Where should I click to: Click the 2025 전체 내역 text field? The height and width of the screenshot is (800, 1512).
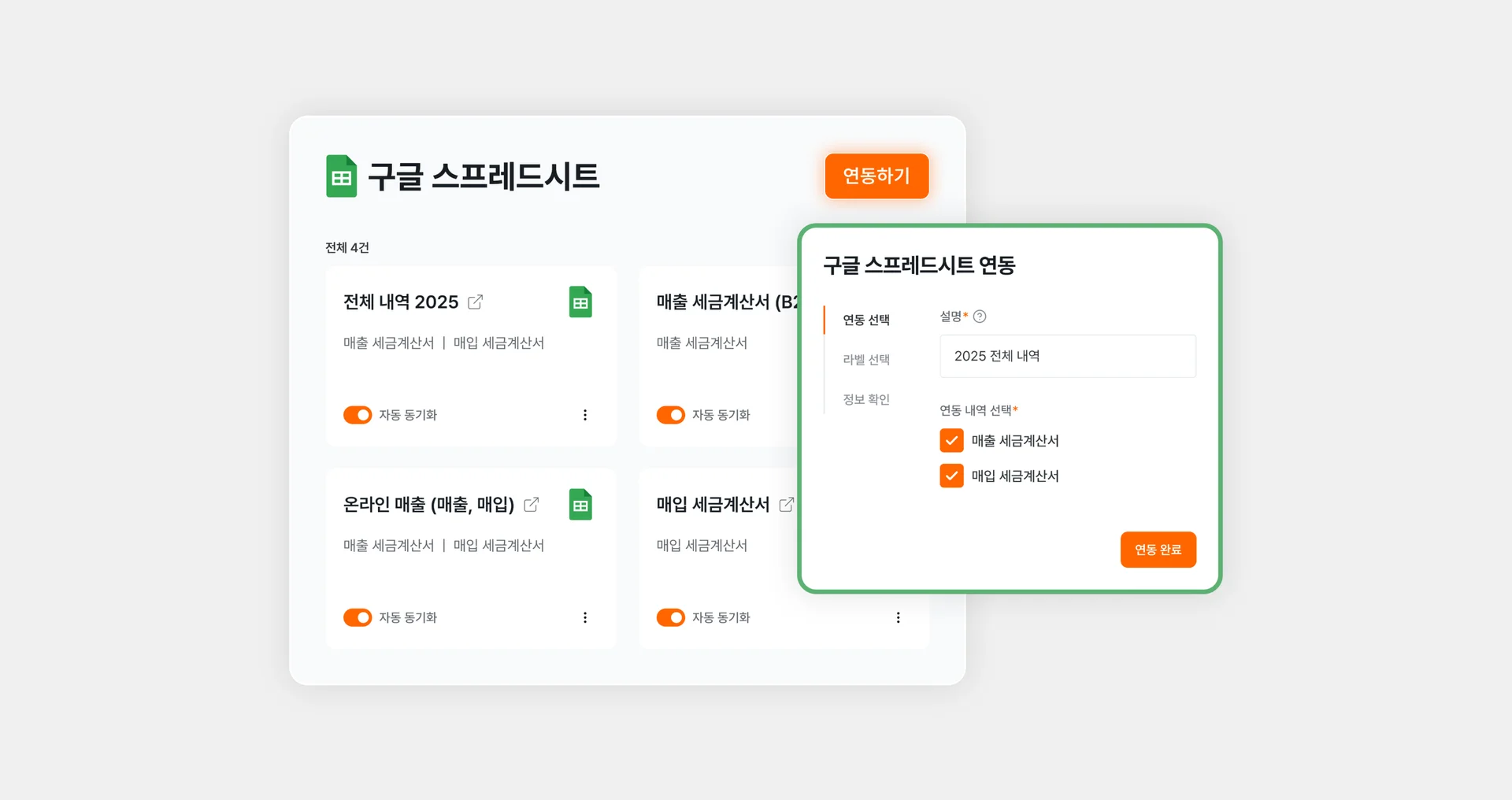point(1067,356)
